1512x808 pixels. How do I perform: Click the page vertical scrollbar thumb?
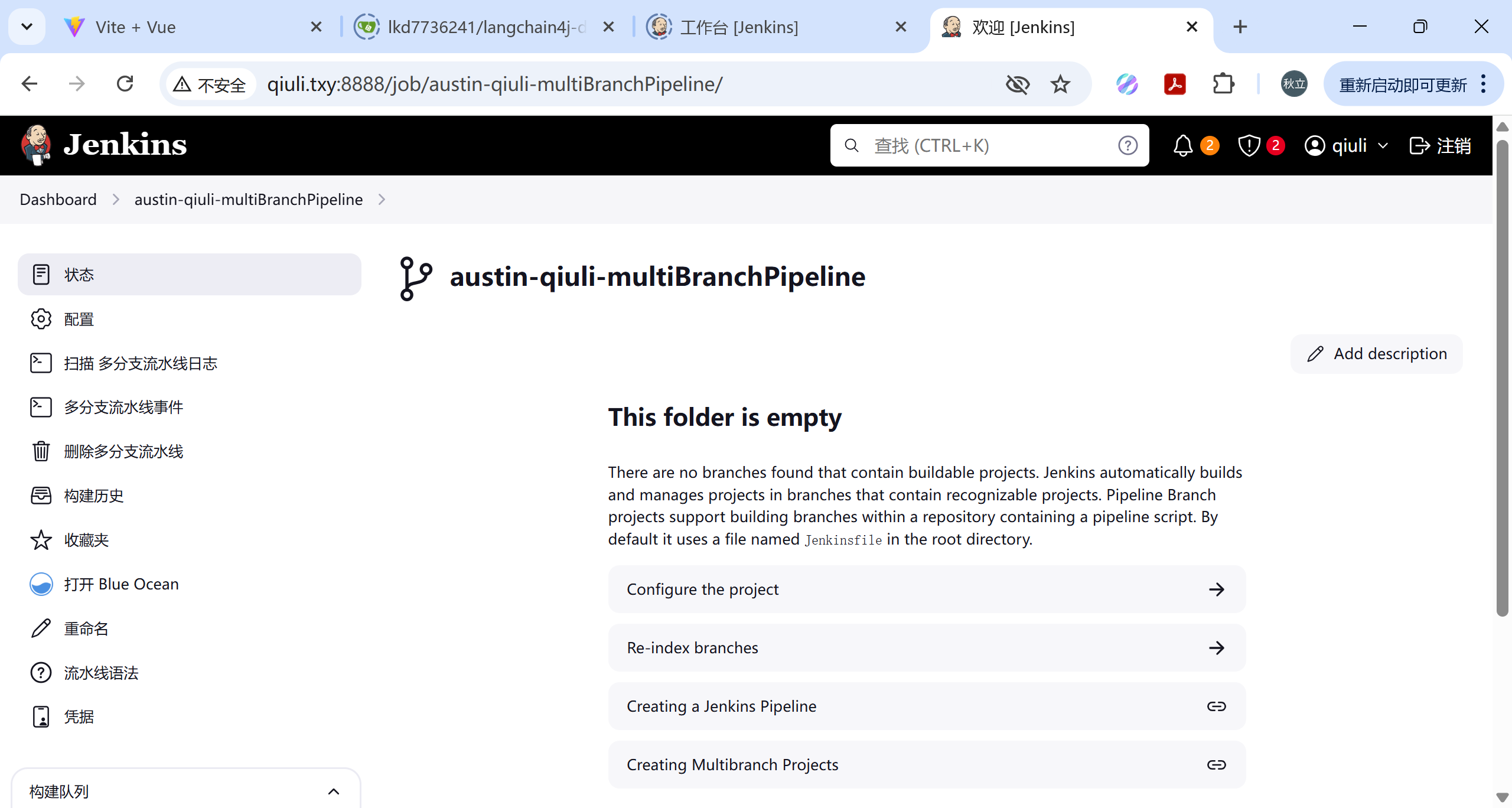[1503, 378]
